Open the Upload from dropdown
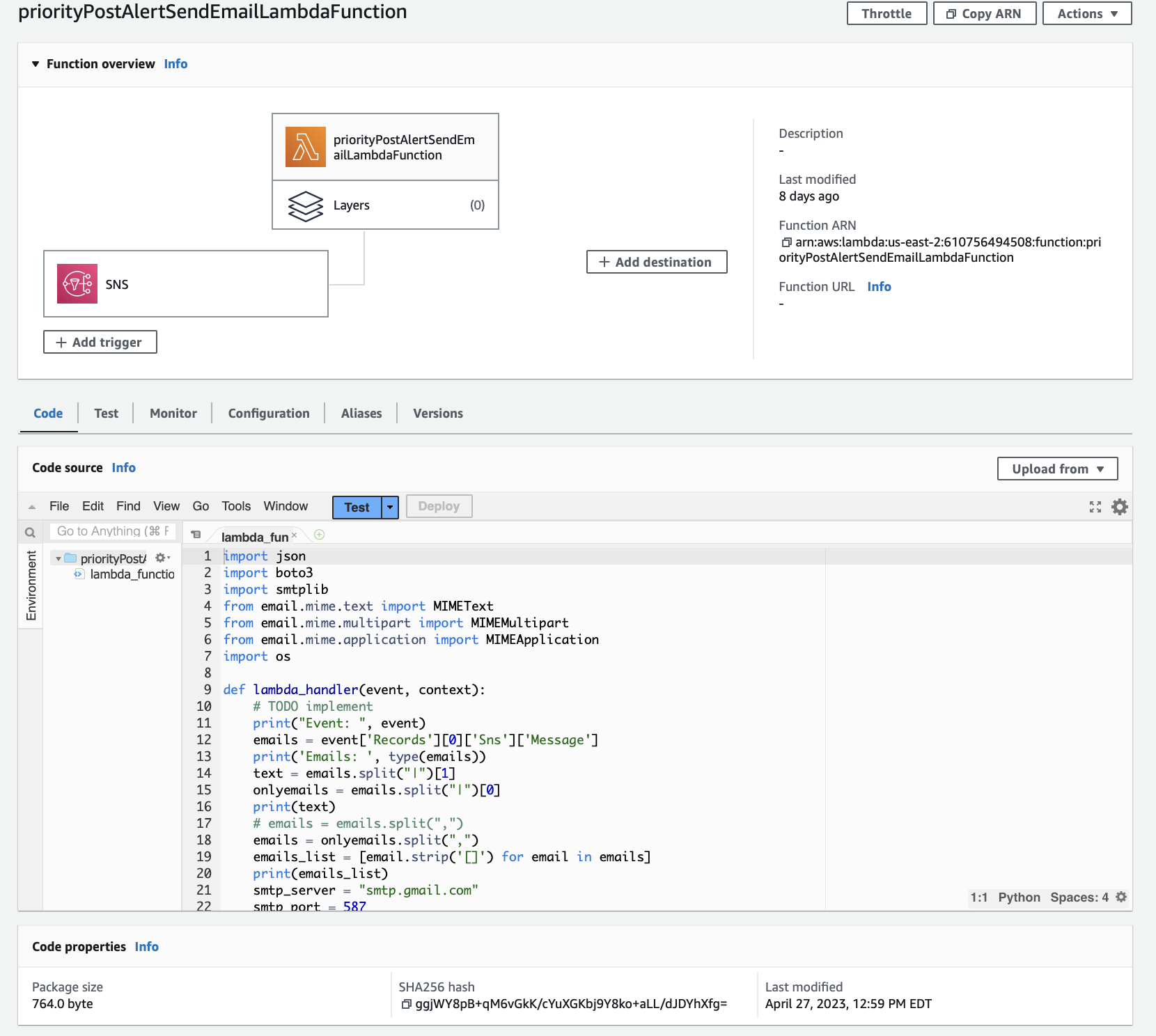 (x=1056, y=469)
